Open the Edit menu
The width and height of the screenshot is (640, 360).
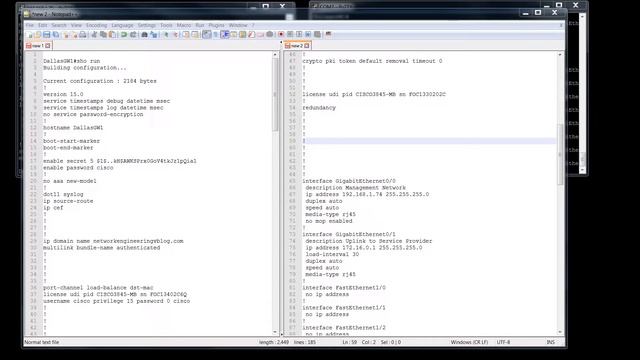click(x=42, y=25)
